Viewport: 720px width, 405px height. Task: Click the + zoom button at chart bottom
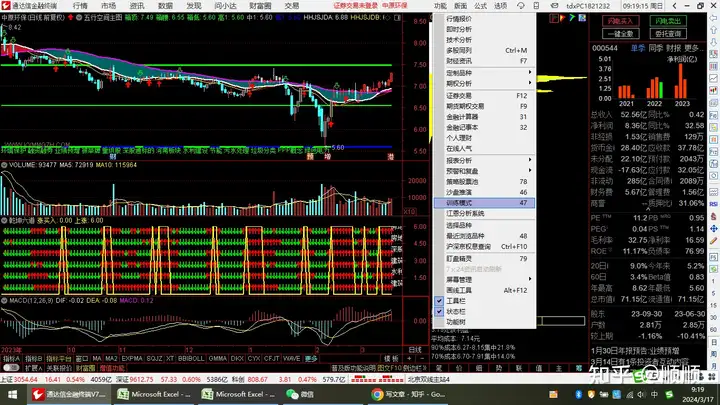click(409, 358)
